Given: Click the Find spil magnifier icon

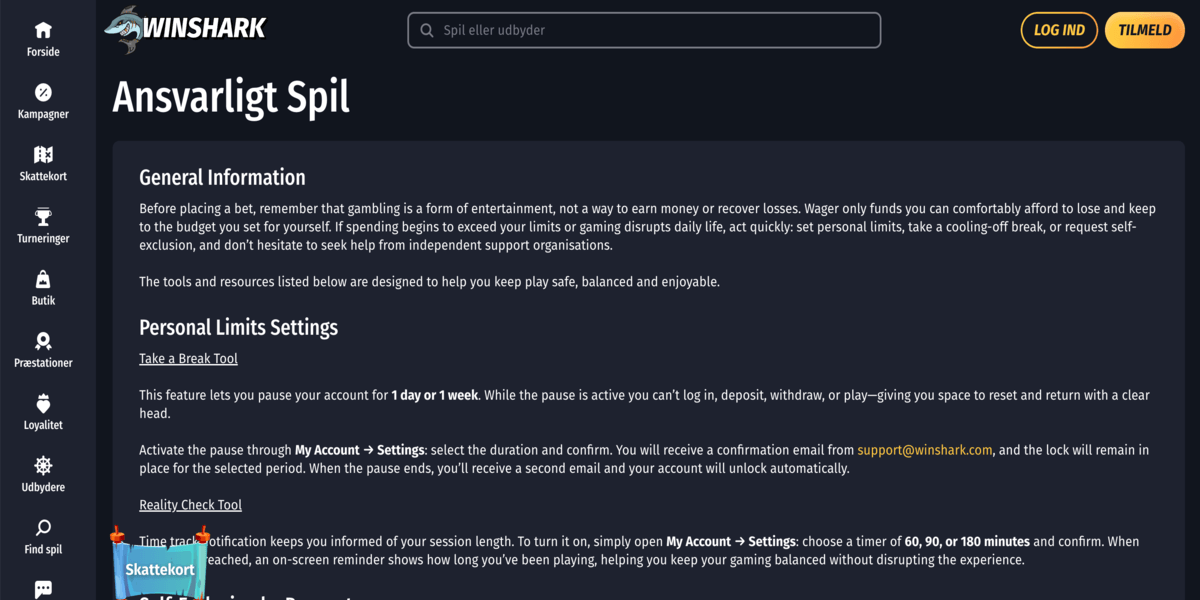Looking at the screenshot, I should [x=43, y=528].
